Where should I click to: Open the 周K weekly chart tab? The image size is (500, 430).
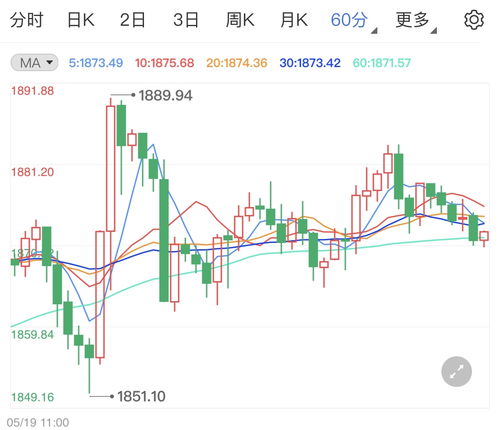click(x=240, y=20)
